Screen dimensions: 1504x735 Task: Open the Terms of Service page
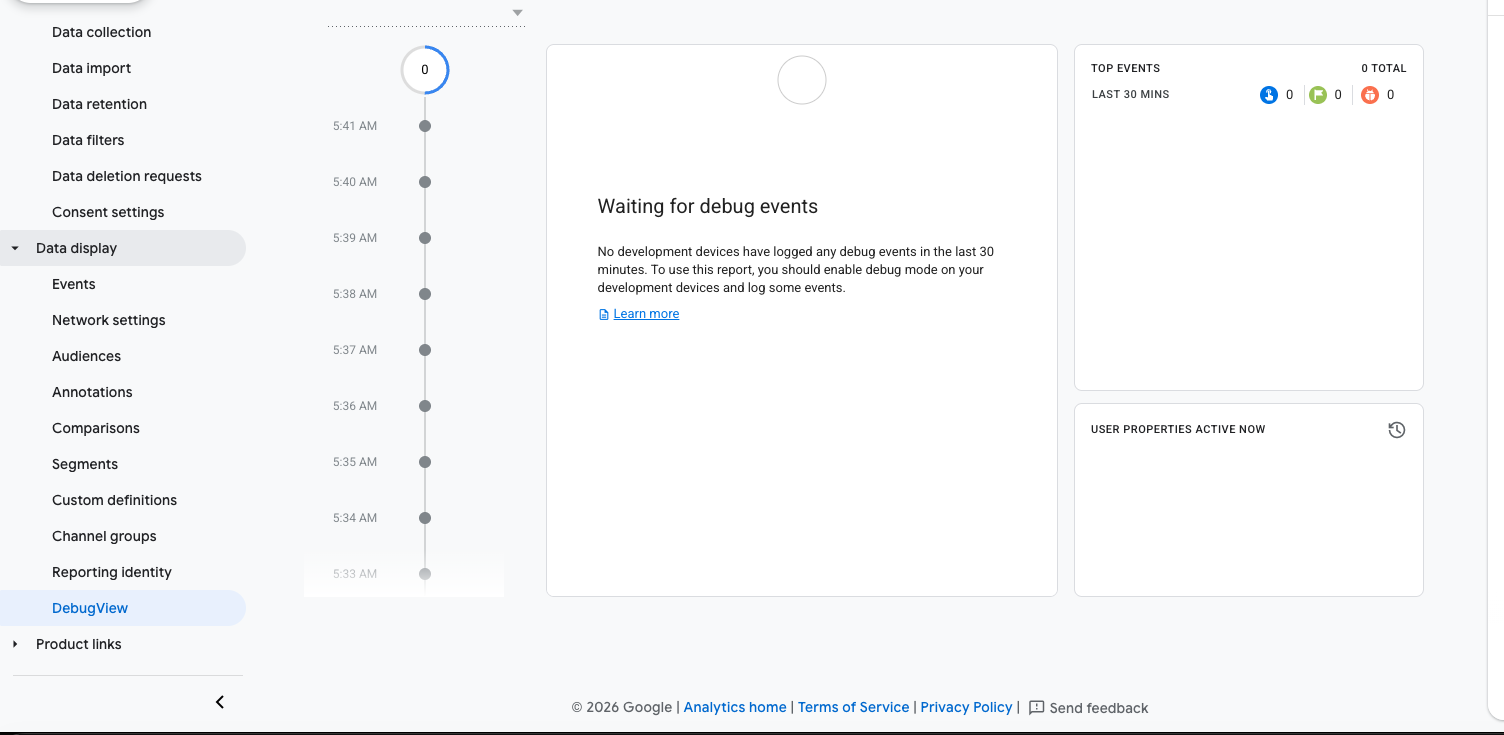tap(853, 707)
